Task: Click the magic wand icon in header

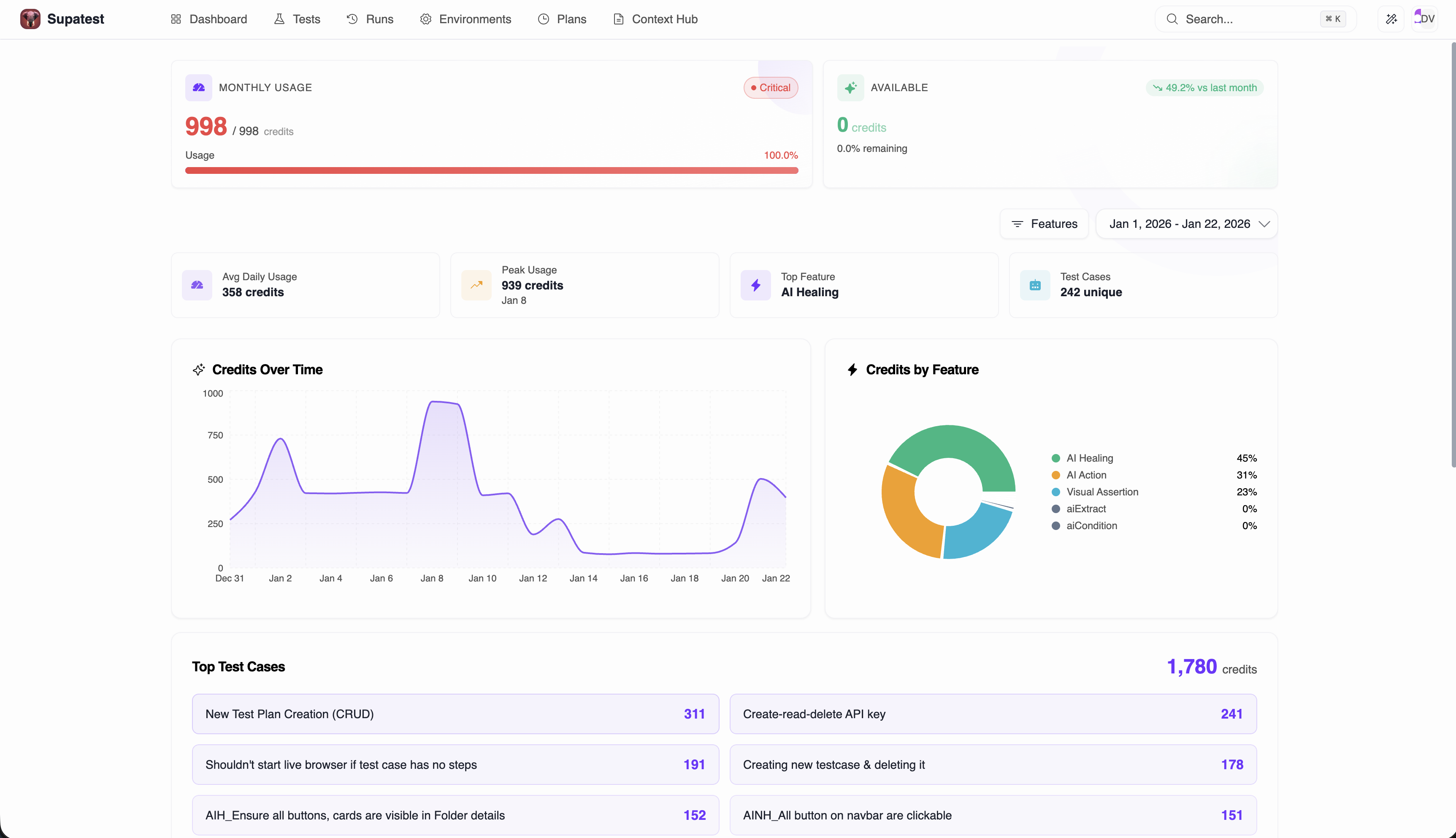Action: point(1391,19)
